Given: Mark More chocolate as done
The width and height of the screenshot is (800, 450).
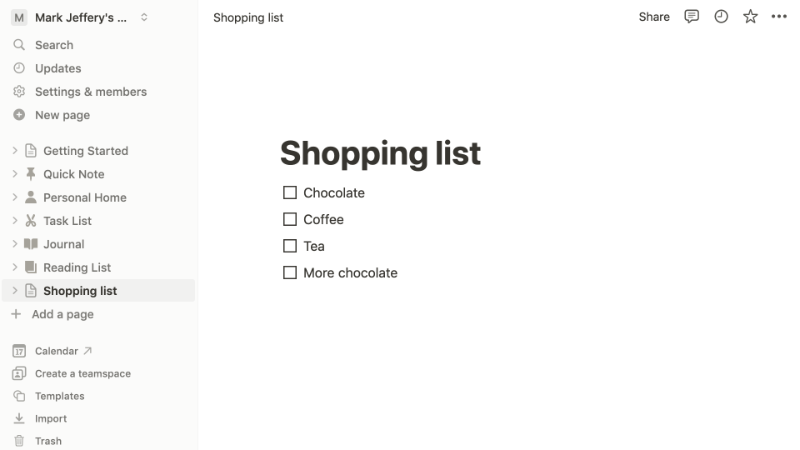Looking at the screenshot, I should point(290,272).
